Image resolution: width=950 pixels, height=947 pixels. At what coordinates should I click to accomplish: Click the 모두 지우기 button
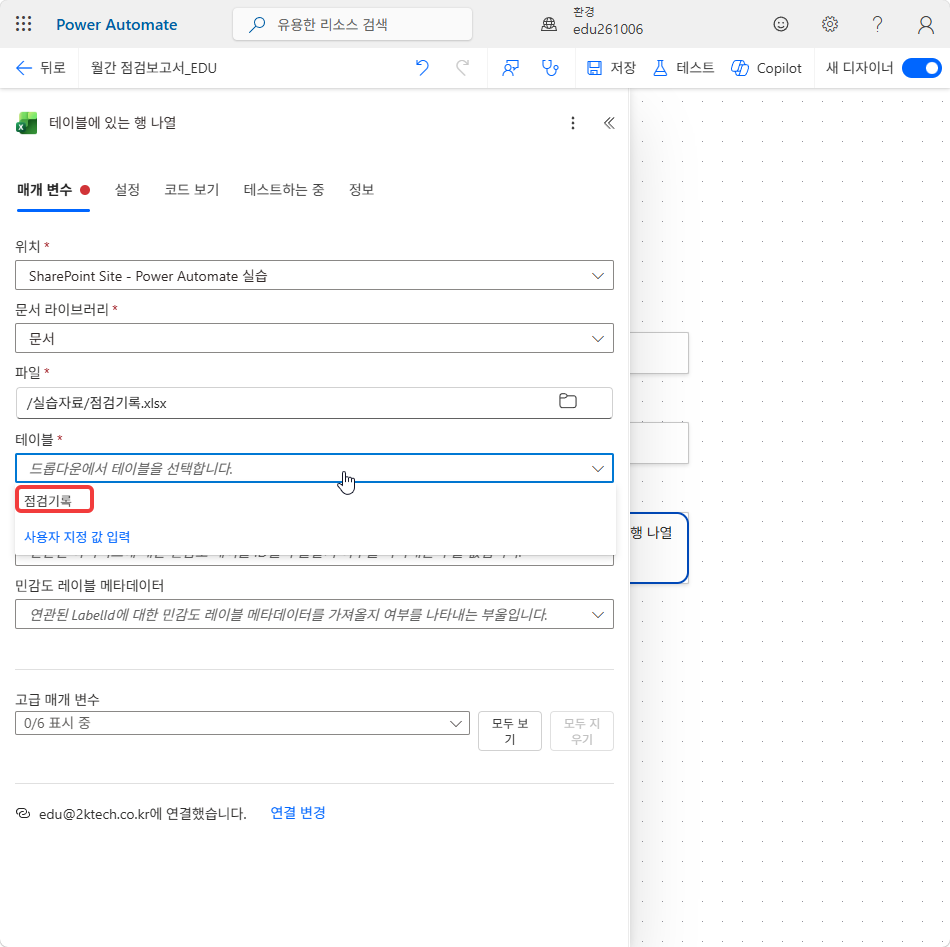[x=582, y=731]
